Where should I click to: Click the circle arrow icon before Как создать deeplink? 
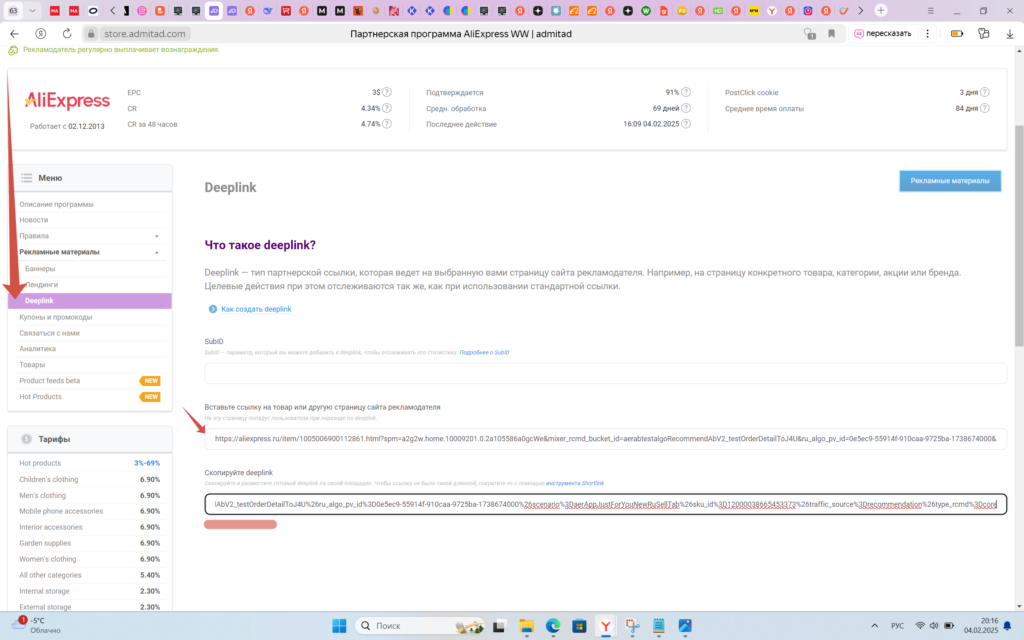[x=212, y=309]
